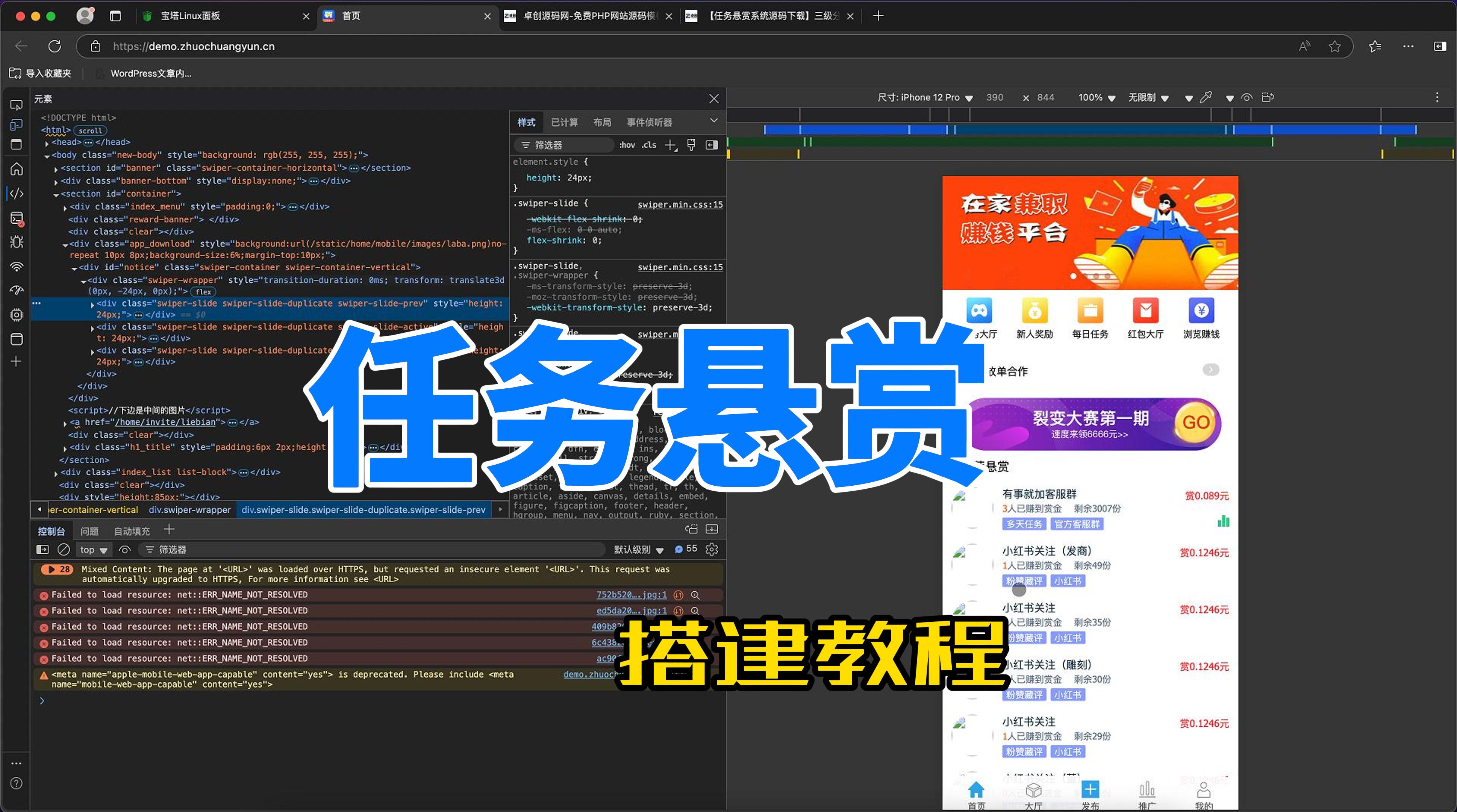1457x812 pixels.
Task: Click the GO button on 裂变大赛 banner
Action: coord(1196,423)
